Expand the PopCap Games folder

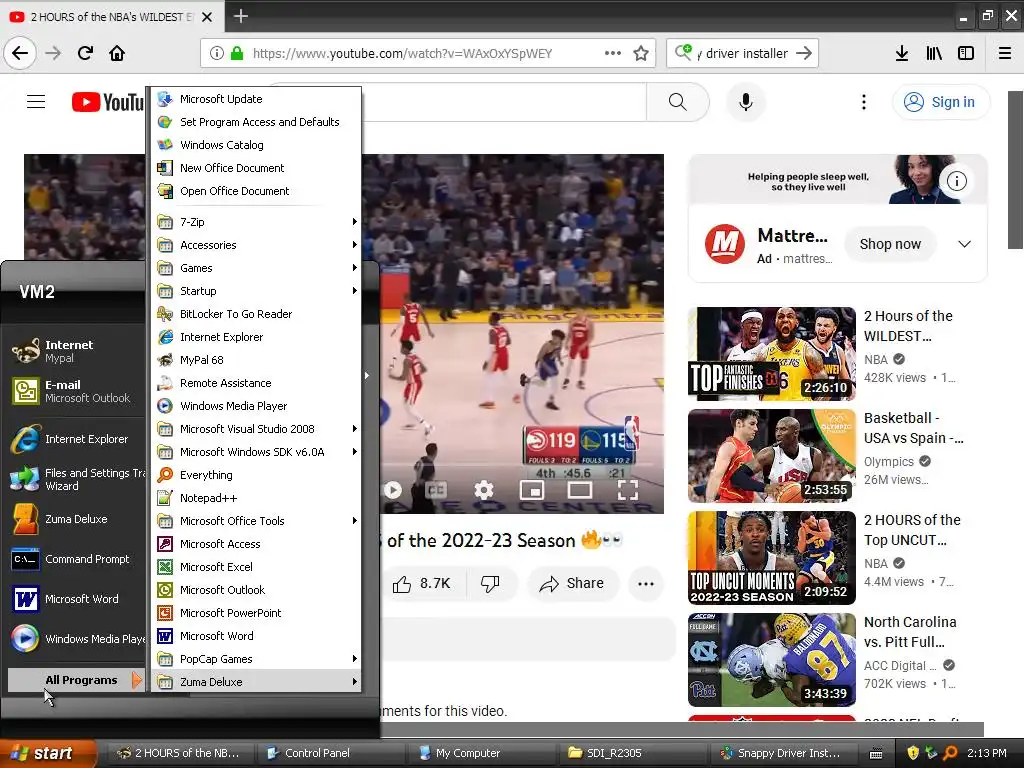(256, 659)
